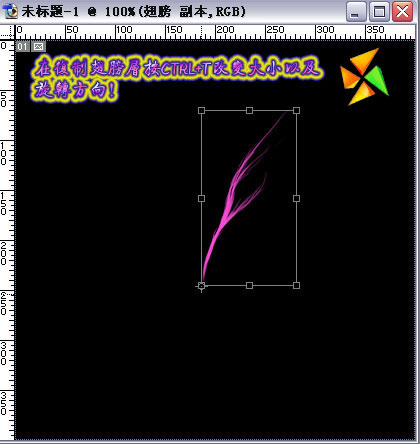Click the colorful pinwheel logo

coord(365,77)
